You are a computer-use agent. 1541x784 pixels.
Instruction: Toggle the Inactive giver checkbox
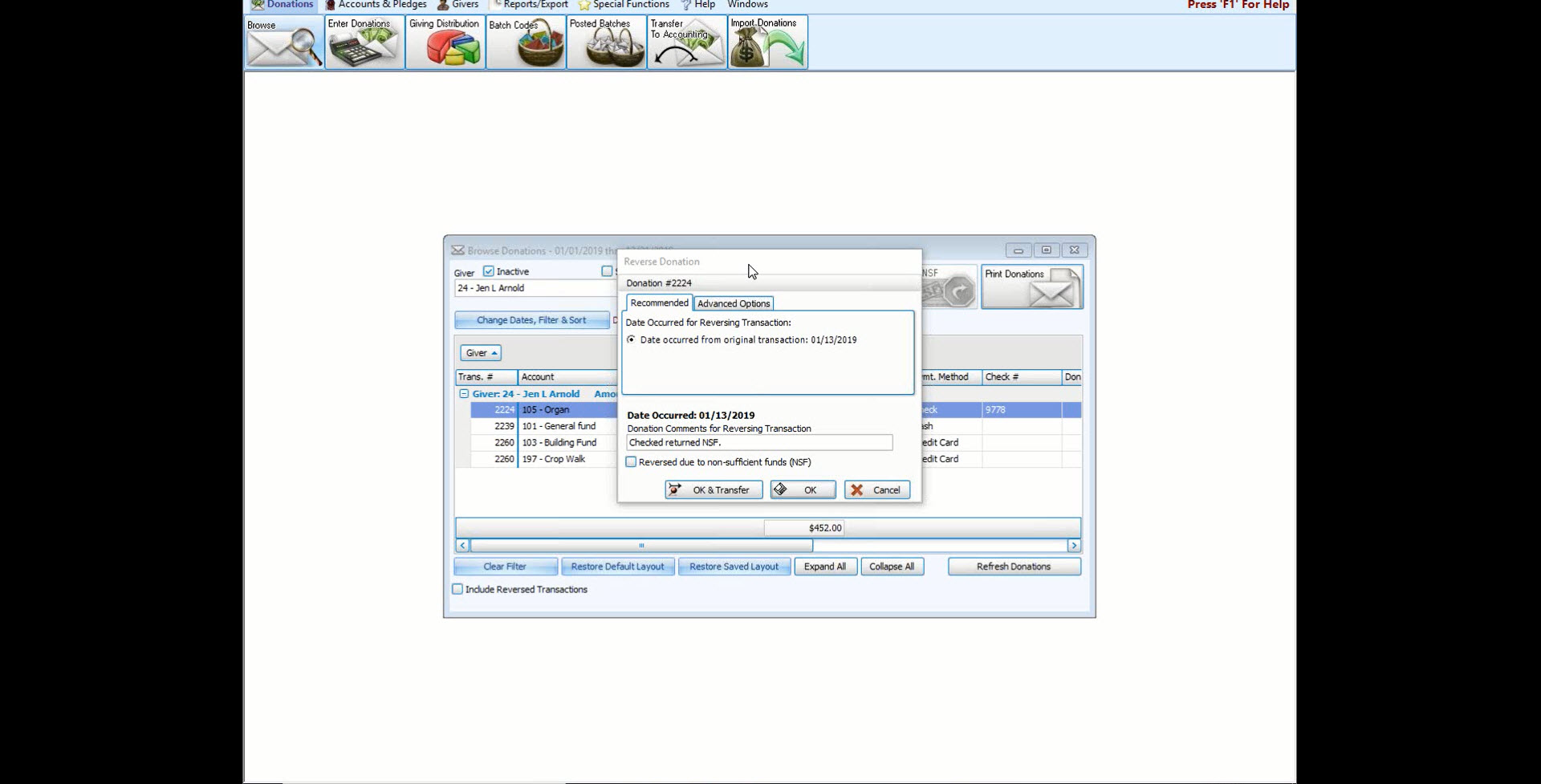click(x=489, y=272)
